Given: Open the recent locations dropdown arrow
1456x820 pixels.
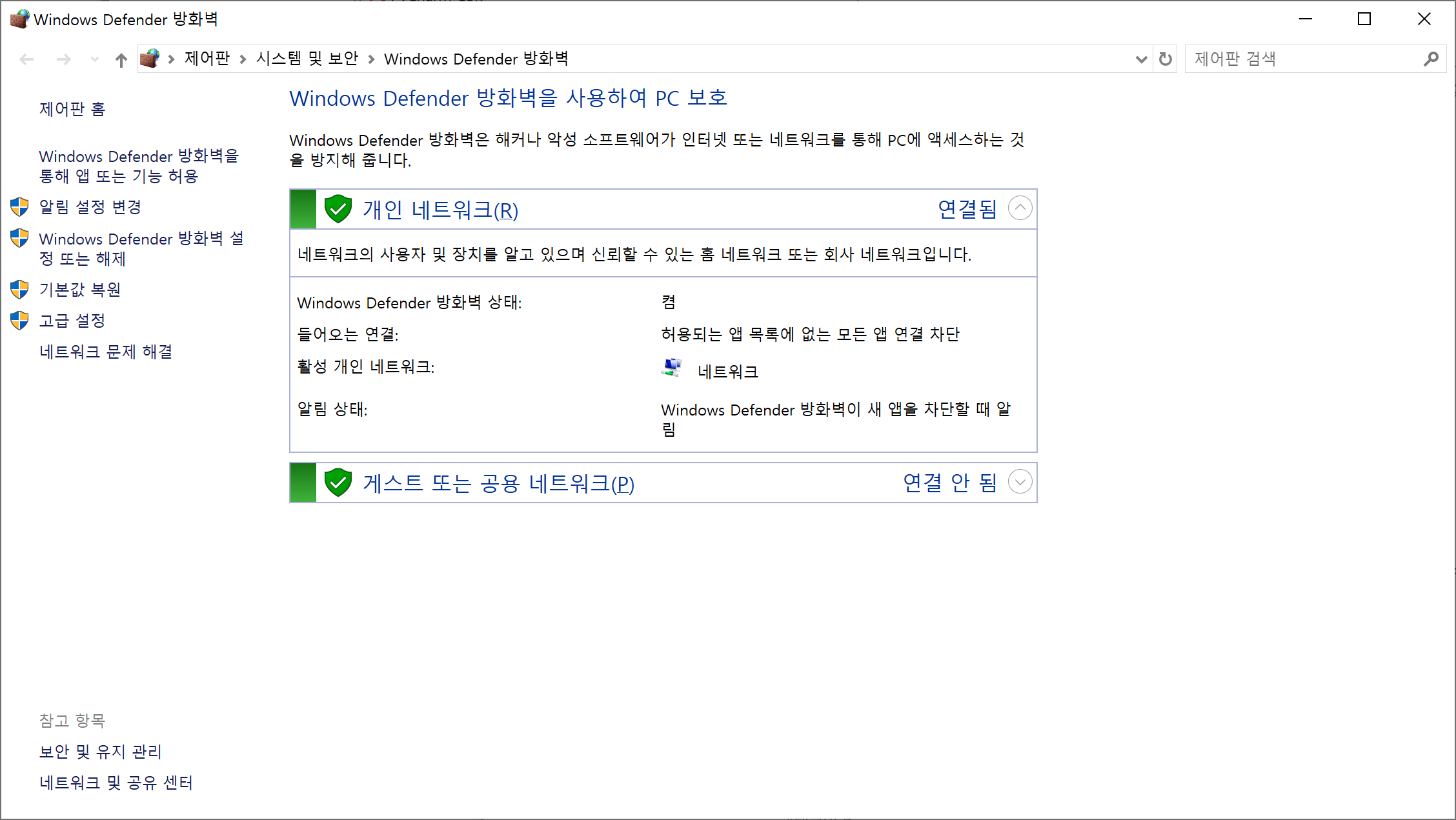Looking at the screenshot, I should click(95, 59).
